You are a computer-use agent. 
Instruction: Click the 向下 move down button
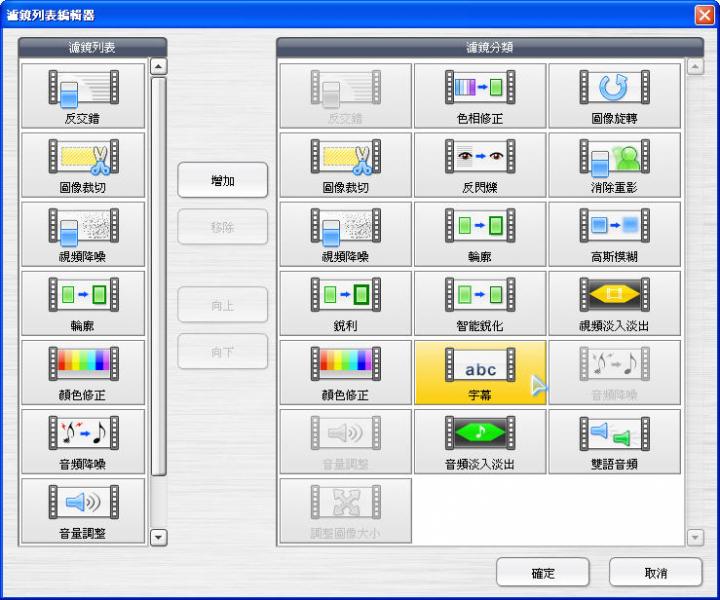(223, 352)
